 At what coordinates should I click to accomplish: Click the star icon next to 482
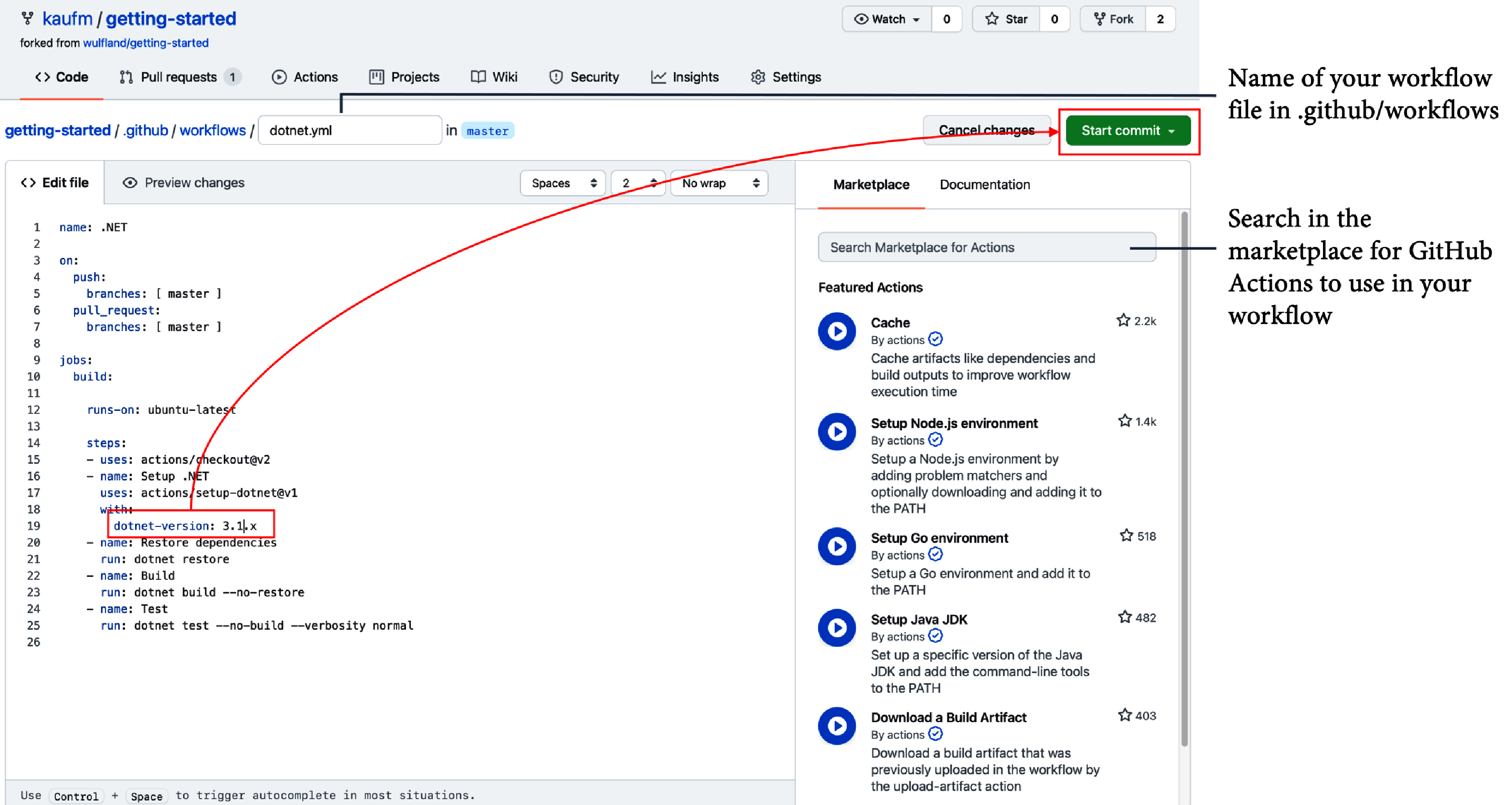click(x=1124, y=616)
